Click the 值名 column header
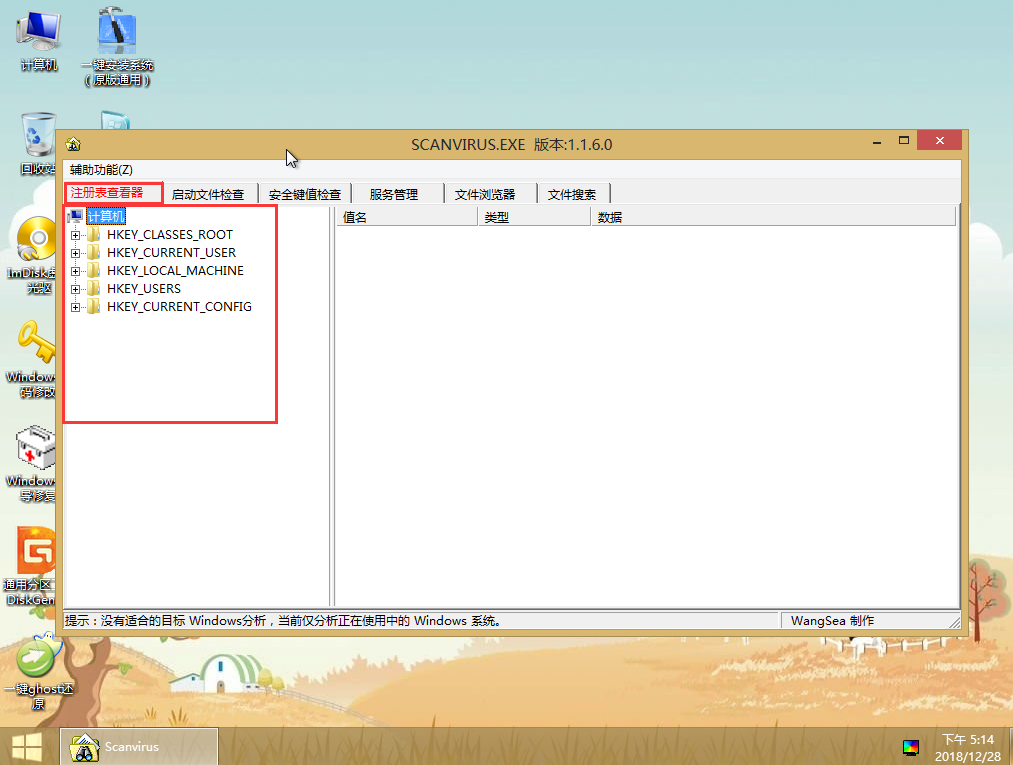 [405, 217]
